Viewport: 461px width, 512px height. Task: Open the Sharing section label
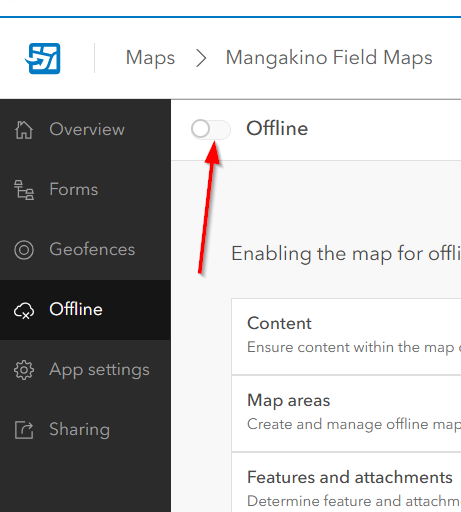pyautogui.click(x=79, y=429)
